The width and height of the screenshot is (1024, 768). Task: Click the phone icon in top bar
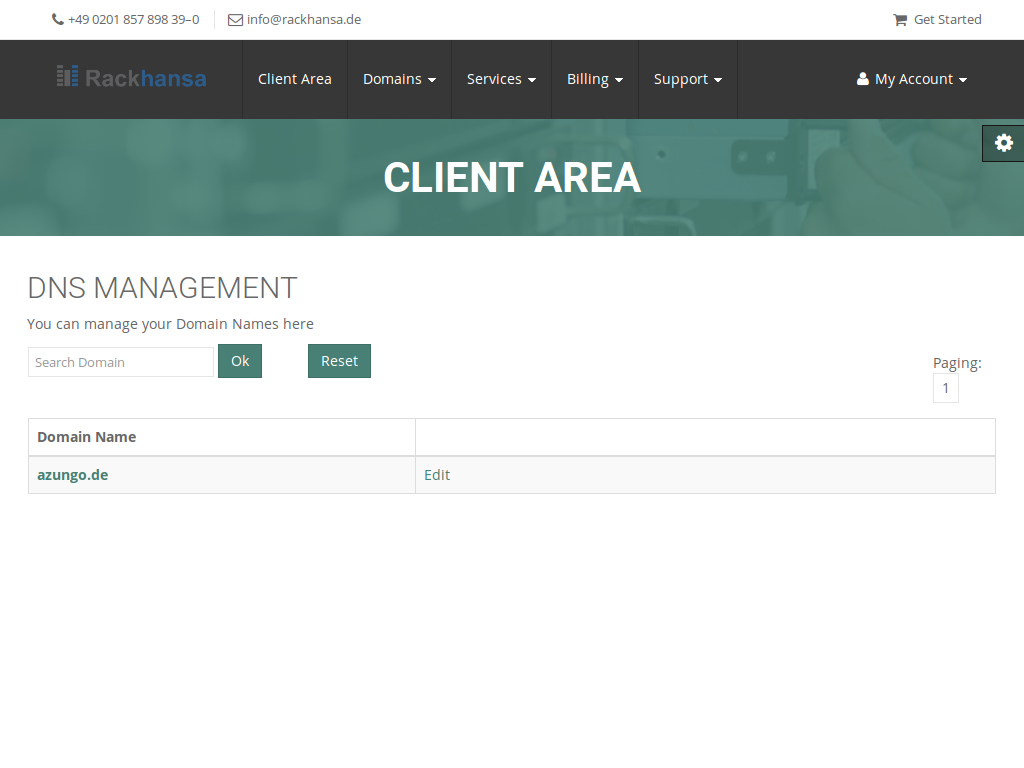pyautogui.click(x=57, y=20)
